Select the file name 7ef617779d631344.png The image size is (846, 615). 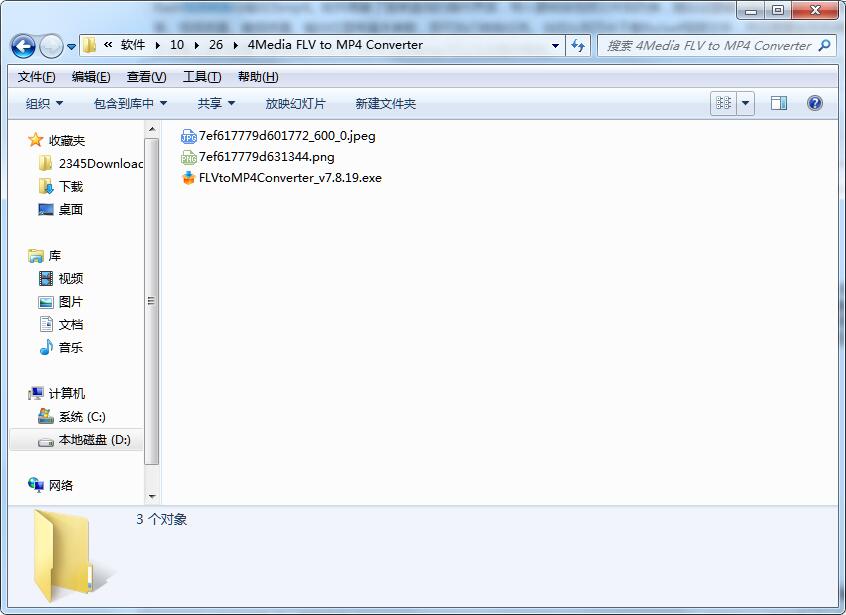(267, 157)
